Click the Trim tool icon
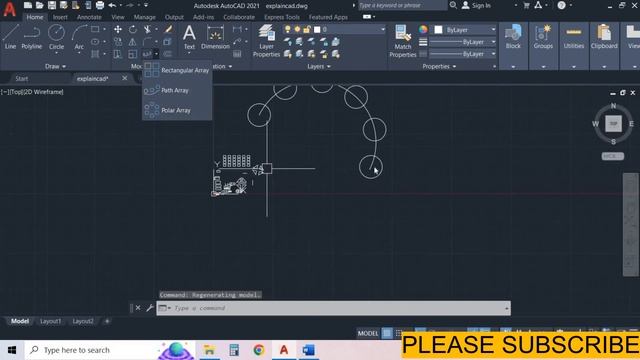The width and height of the screenshot is (640, 360). [x=147, y=29]
